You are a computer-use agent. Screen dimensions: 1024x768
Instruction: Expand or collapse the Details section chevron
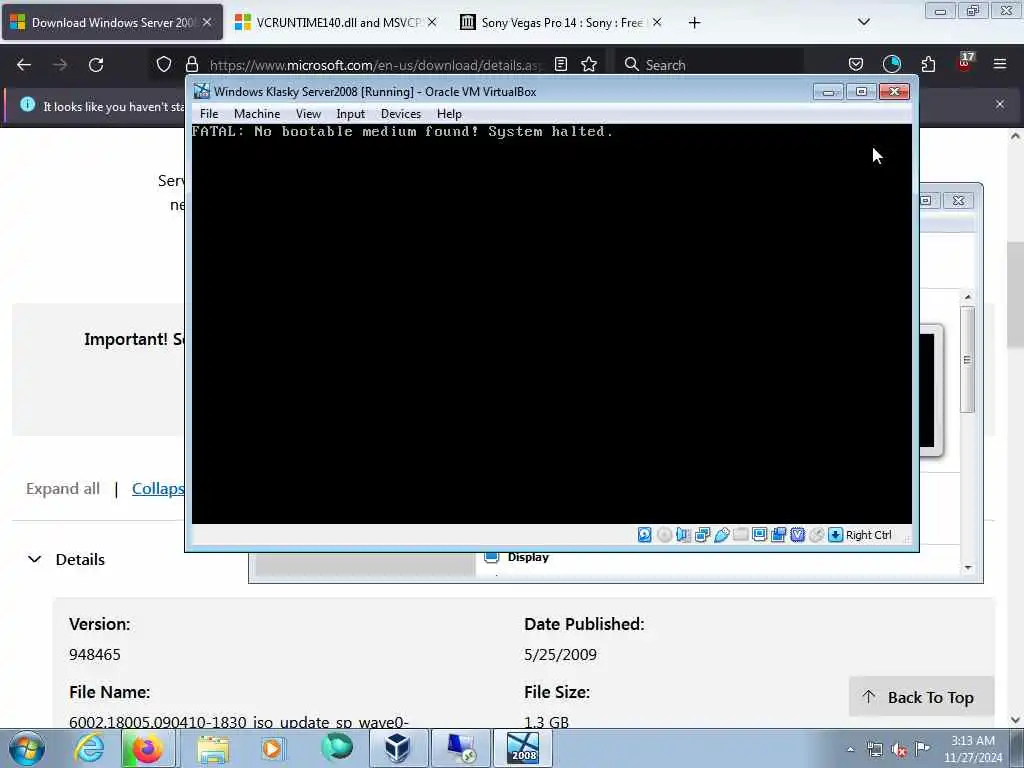coord(35,560)
